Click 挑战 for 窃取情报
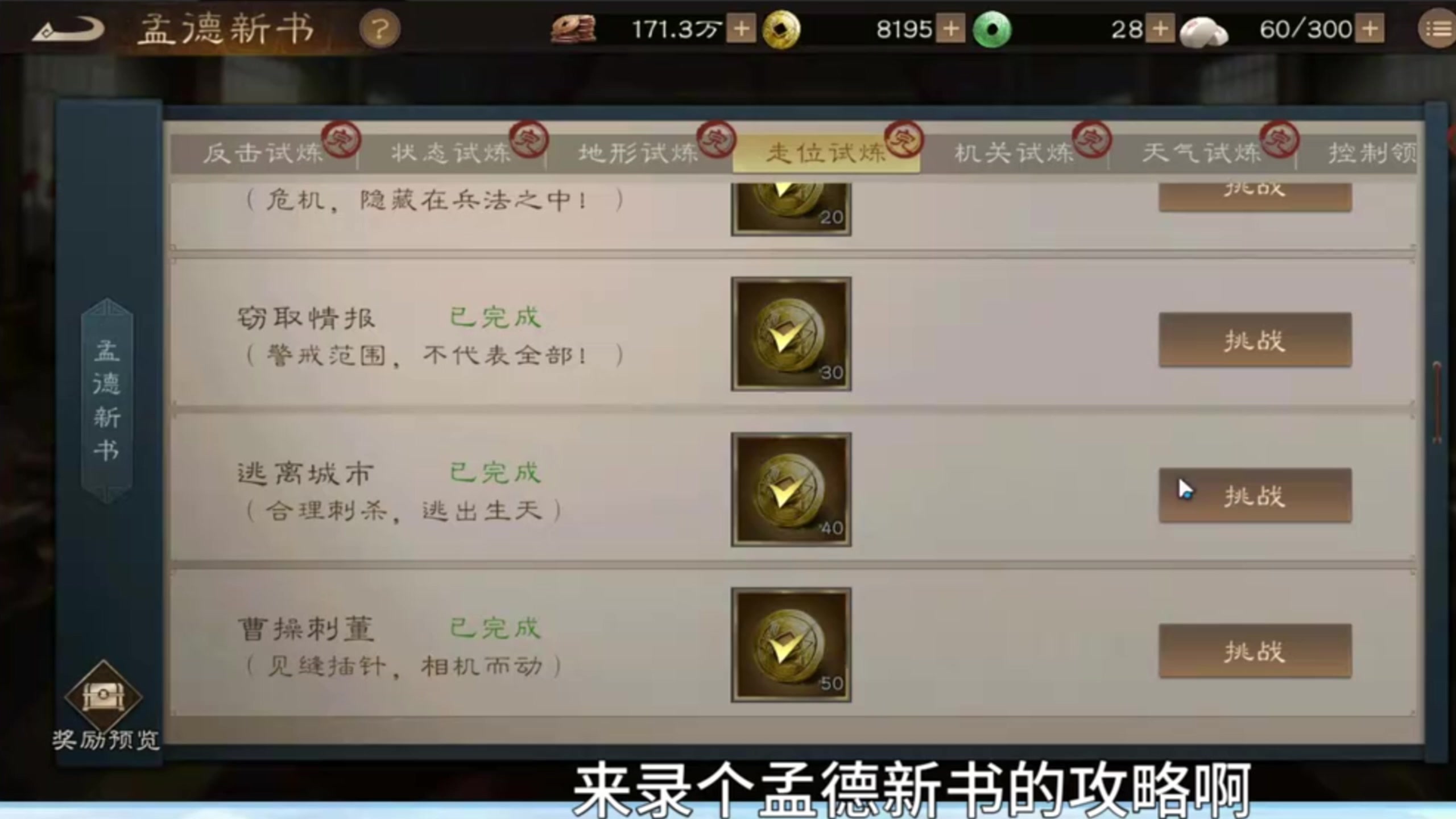Viewport: 1456px width, 819px height. [x=1255, y=340]
